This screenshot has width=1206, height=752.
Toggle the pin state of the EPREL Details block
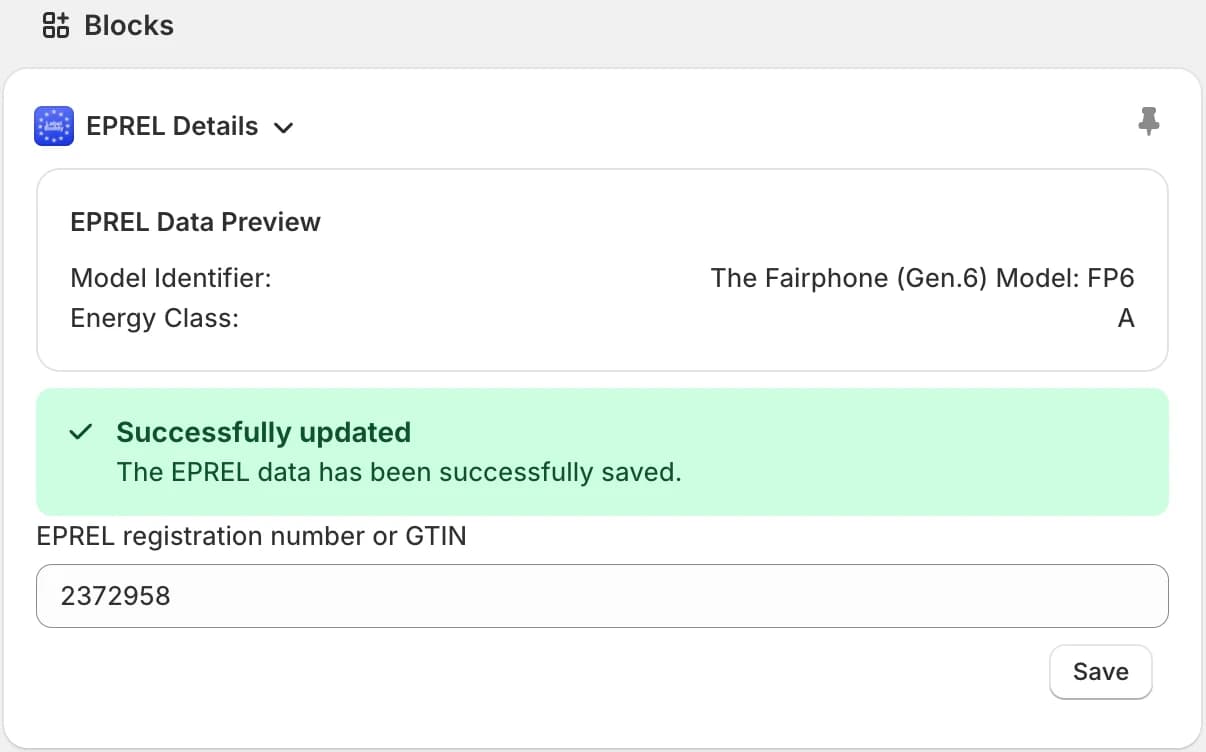[x=1148, y=122]
